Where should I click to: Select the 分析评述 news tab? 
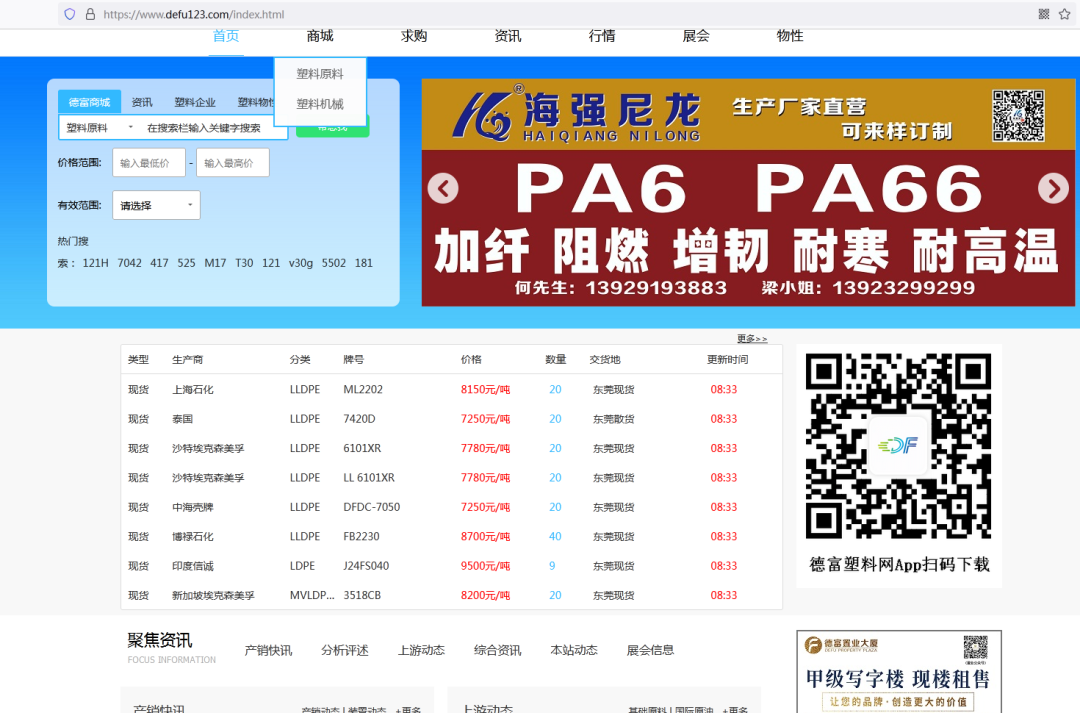click(x=345, y=650)
